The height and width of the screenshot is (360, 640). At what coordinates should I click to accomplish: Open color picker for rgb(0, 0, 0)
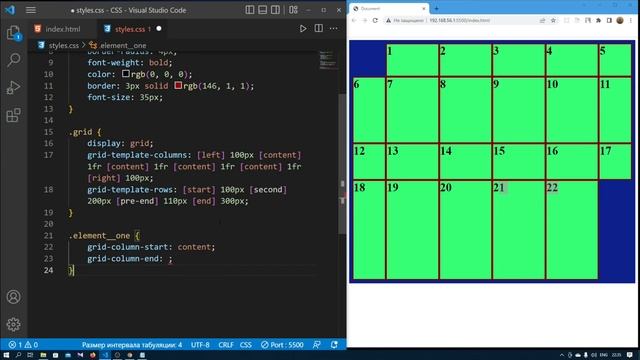pos(126,74)
